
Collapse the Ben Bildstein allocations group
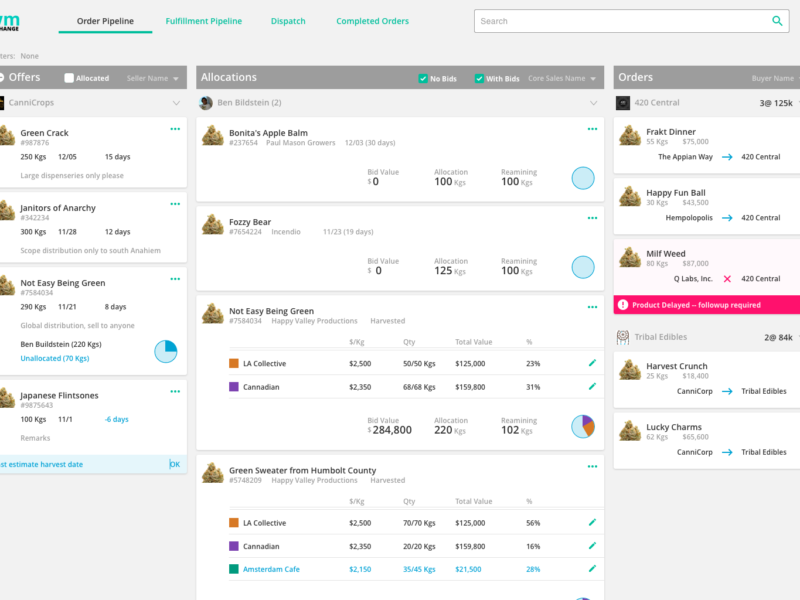[593, 103]
